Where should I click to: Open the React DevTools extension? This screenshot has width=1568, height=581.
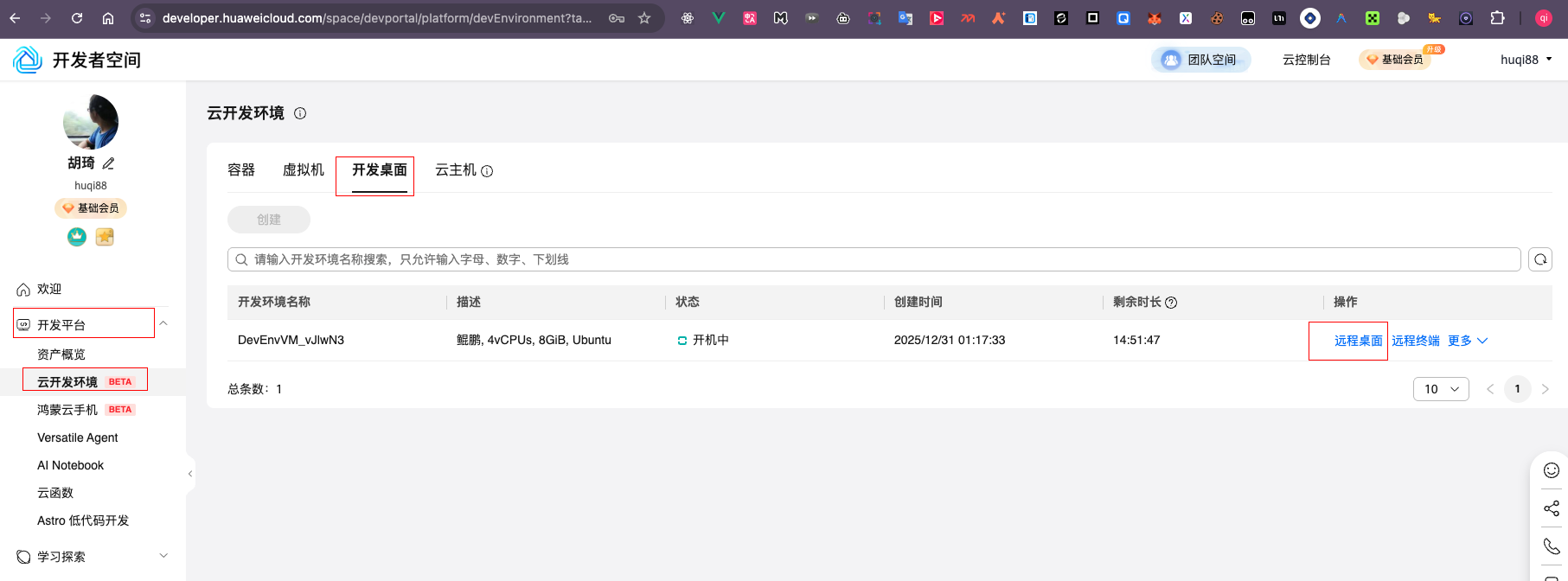pyautogui.click(x=688, y=18)
